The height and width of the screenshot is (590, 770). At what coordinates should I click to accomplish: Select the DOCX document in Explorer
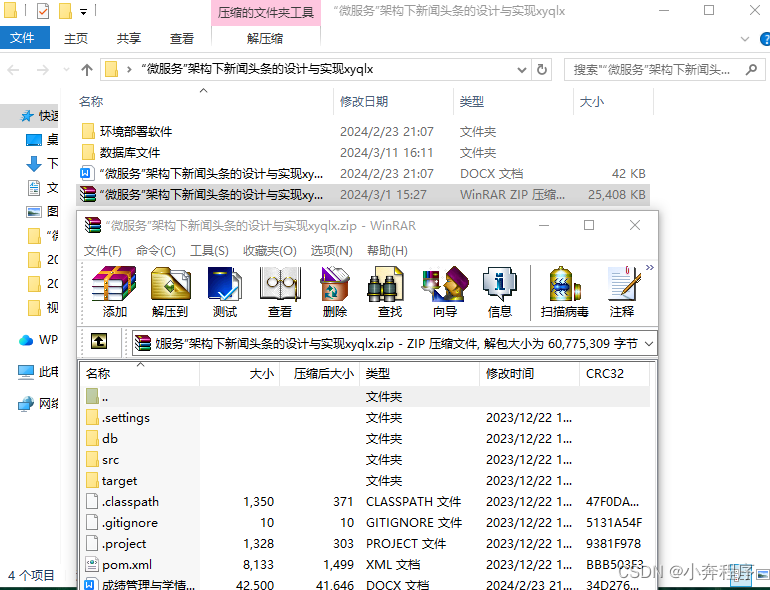pos(363,173)
